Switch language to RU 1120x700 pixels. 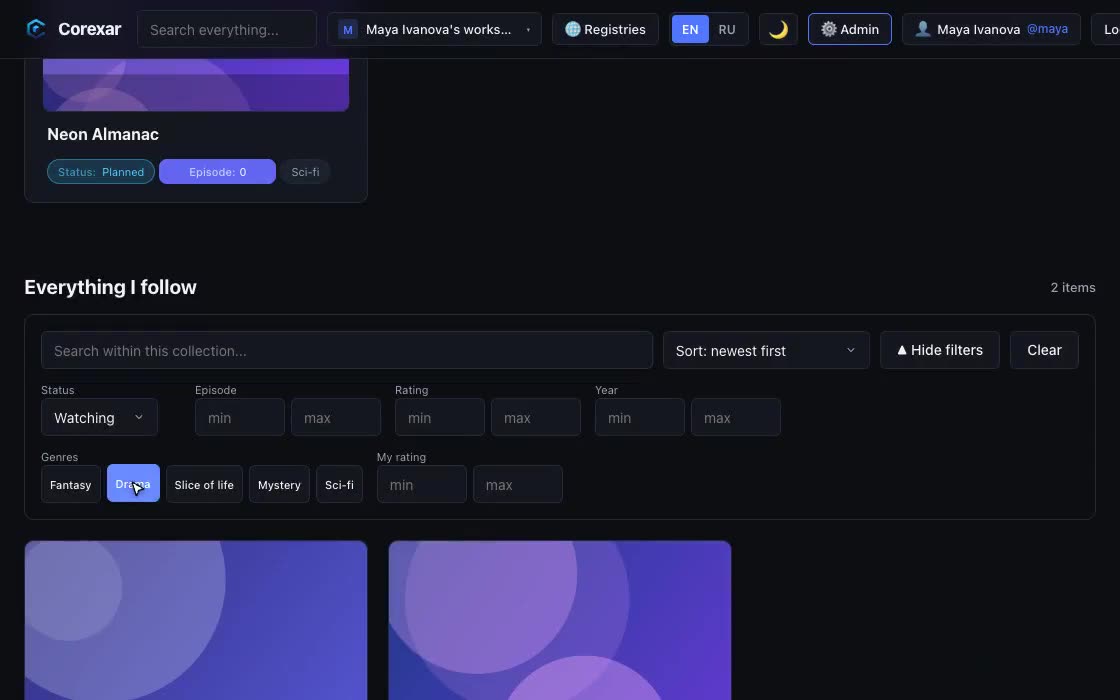[x=726, y=29]
